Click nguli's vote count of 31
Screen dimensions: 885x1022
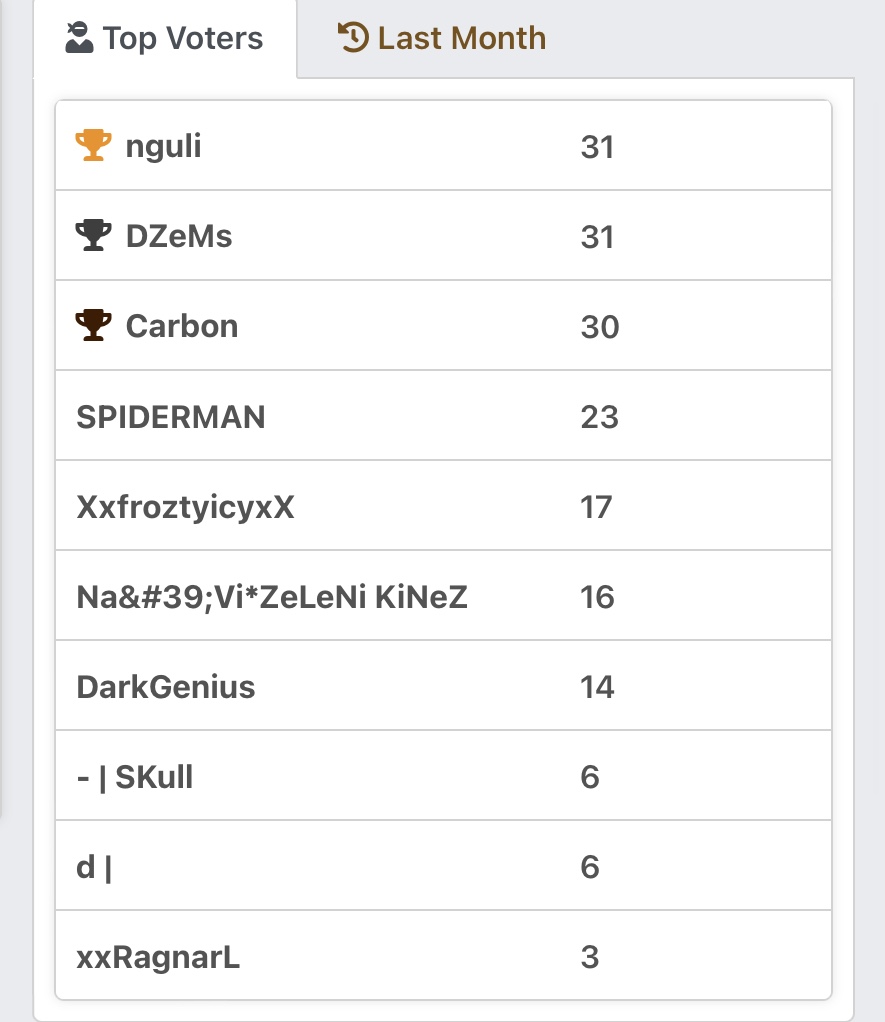tap(597, 147)
